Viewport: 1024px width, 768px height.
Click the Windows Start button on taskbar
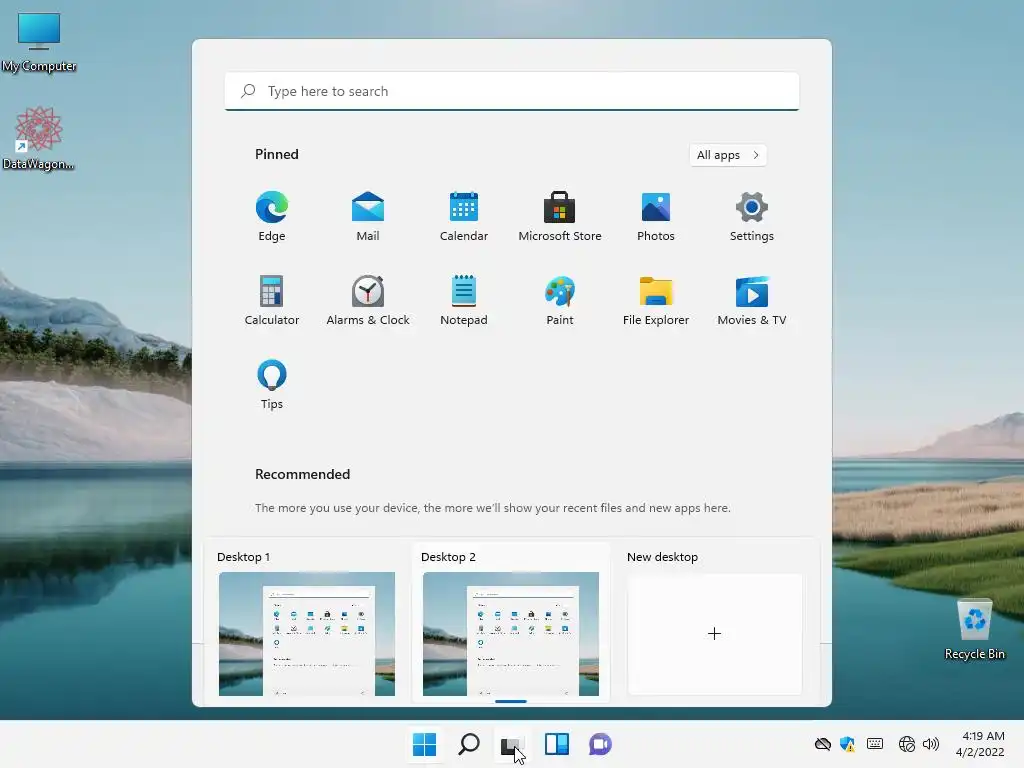(x=424, y=744)
